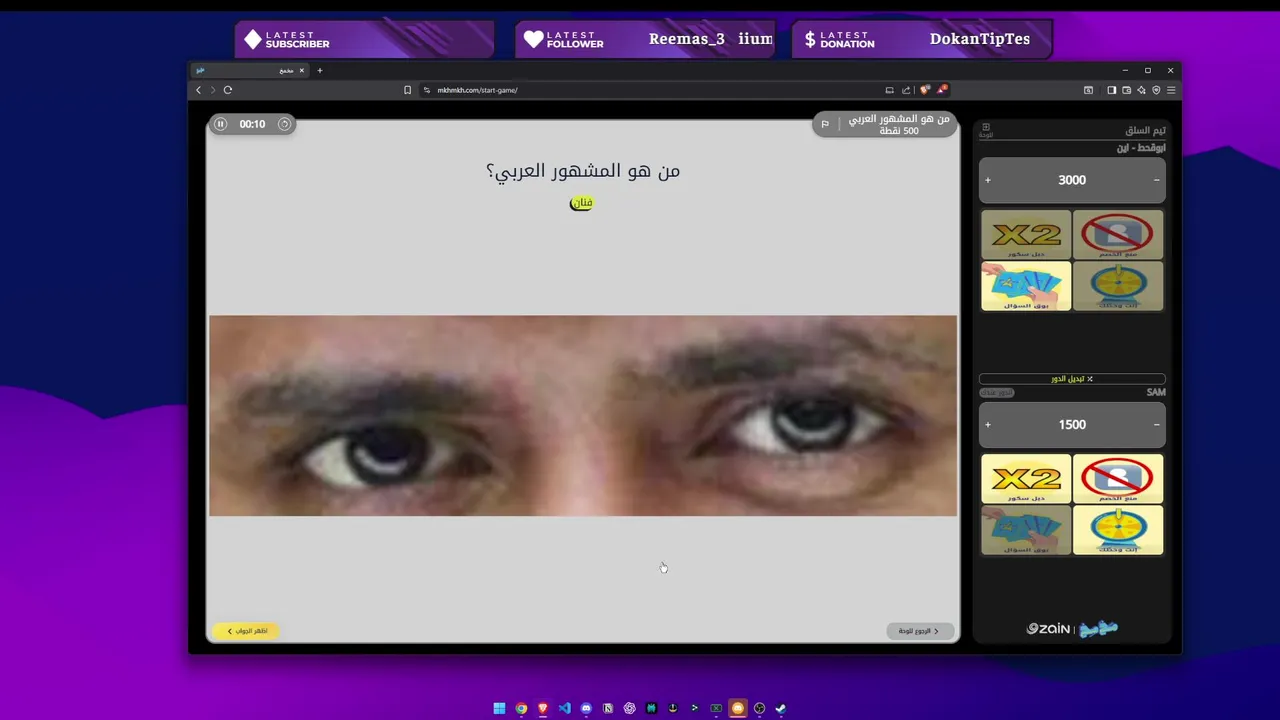The height and width of the screenshot is (720, 1280).
Task: Open Steam from the taskbar
Action: click(781, 708)
